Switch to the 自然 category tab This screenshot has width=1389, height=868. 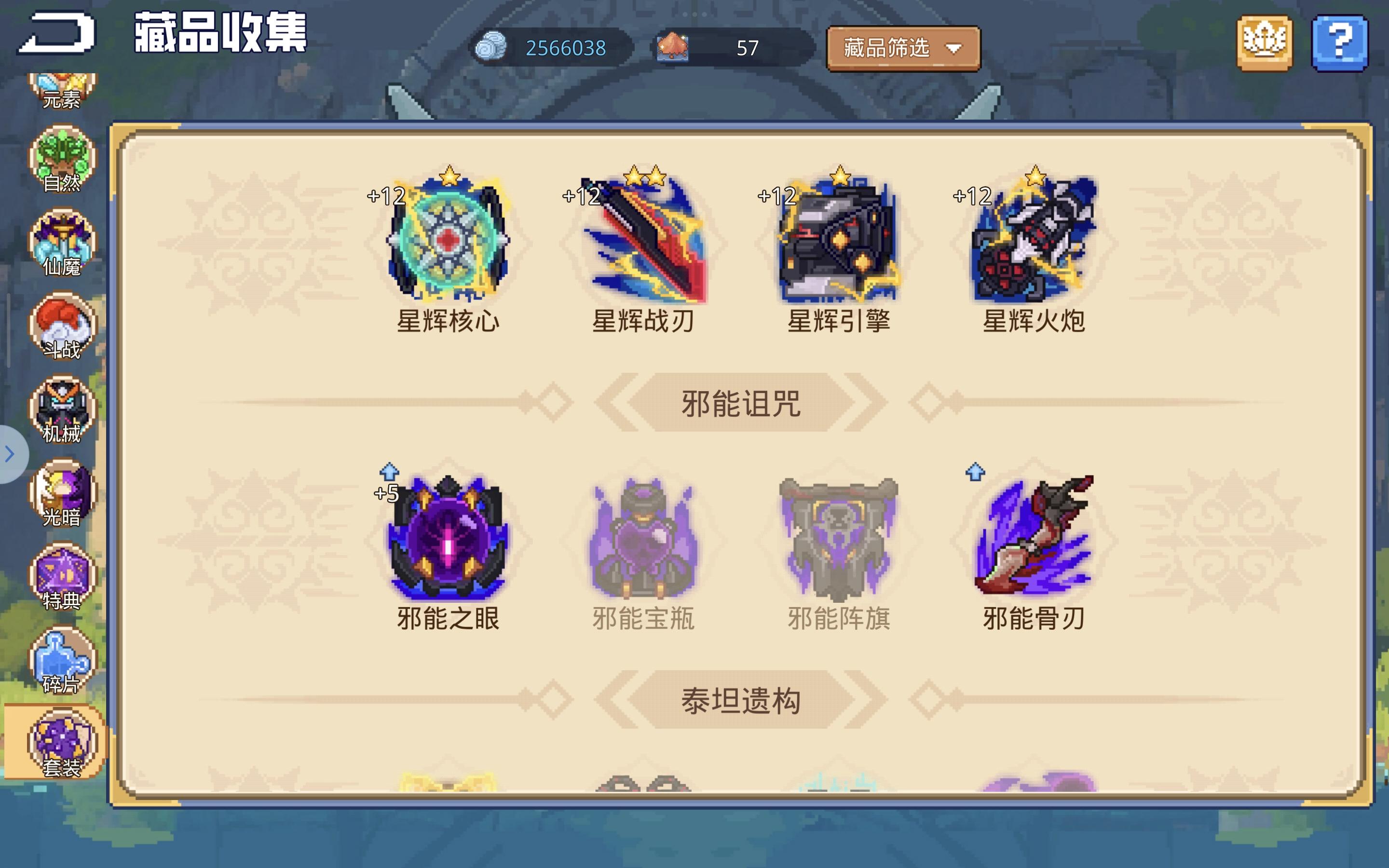[x=62, y=159]
